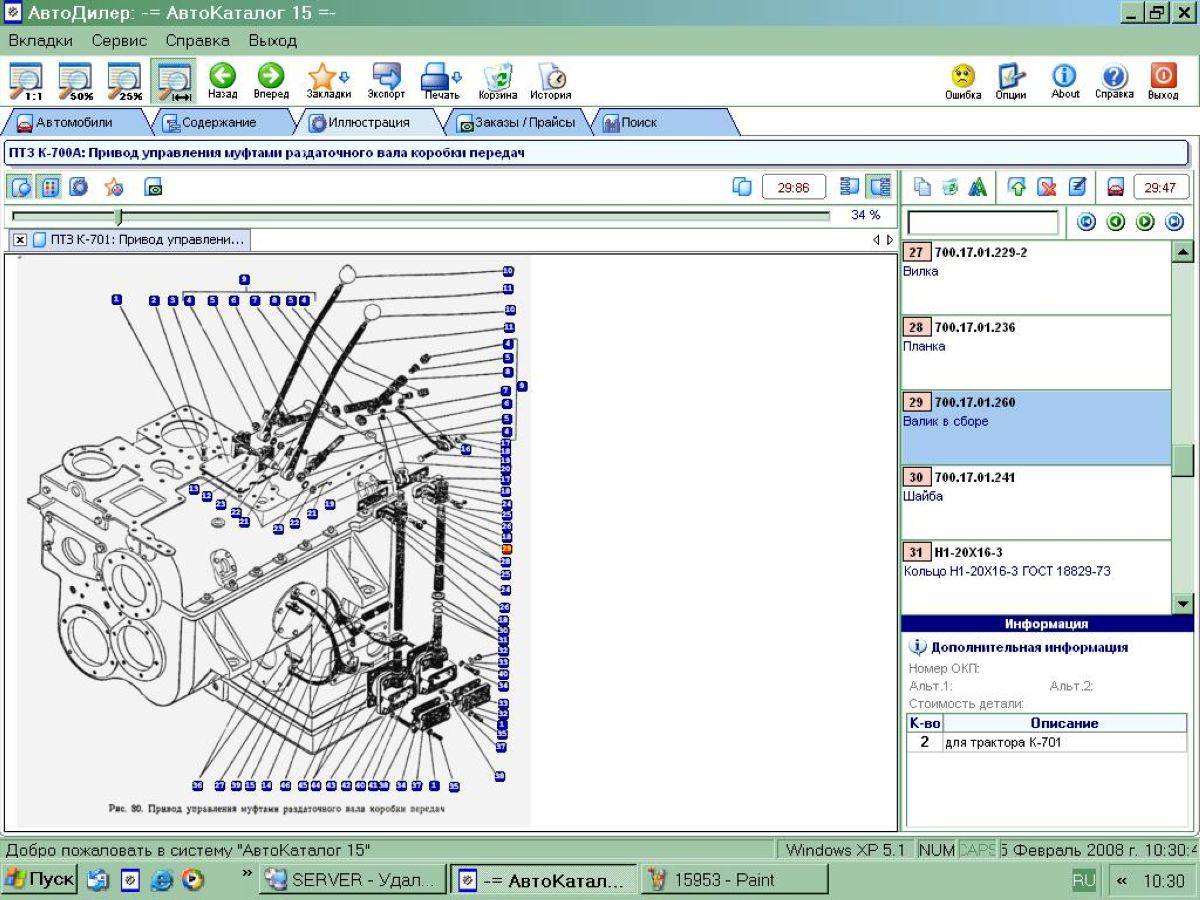This screenshot has width=1200, height=900.
Task: Click the font letter A icon
Action: (x=977, y=187)
